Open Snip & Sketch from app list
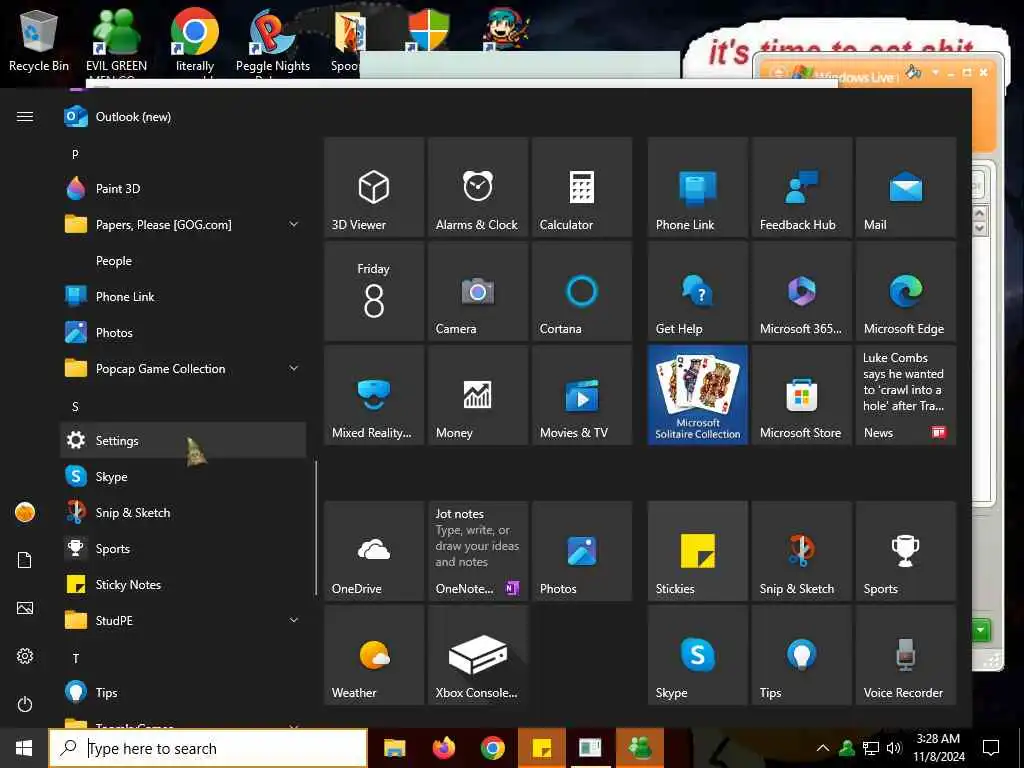 (x=183, y=513)
